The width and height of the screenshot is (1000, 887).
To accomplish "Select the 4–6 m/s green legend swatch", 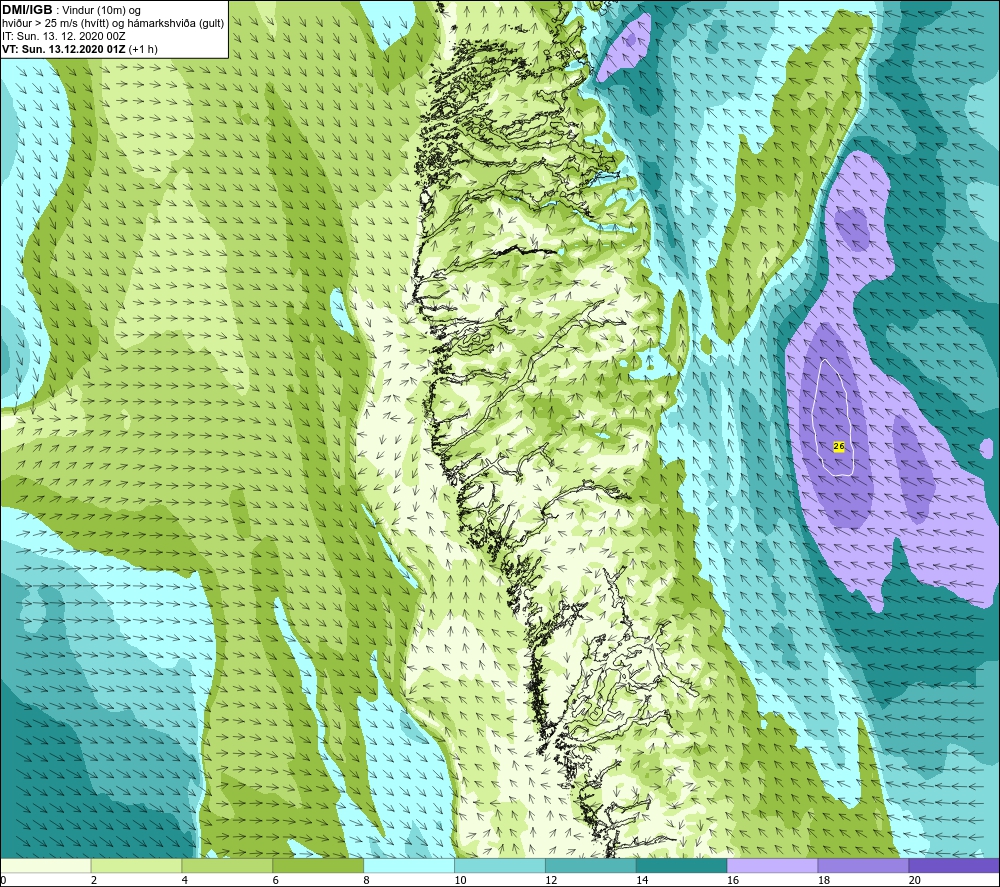I will pos(227,866).
